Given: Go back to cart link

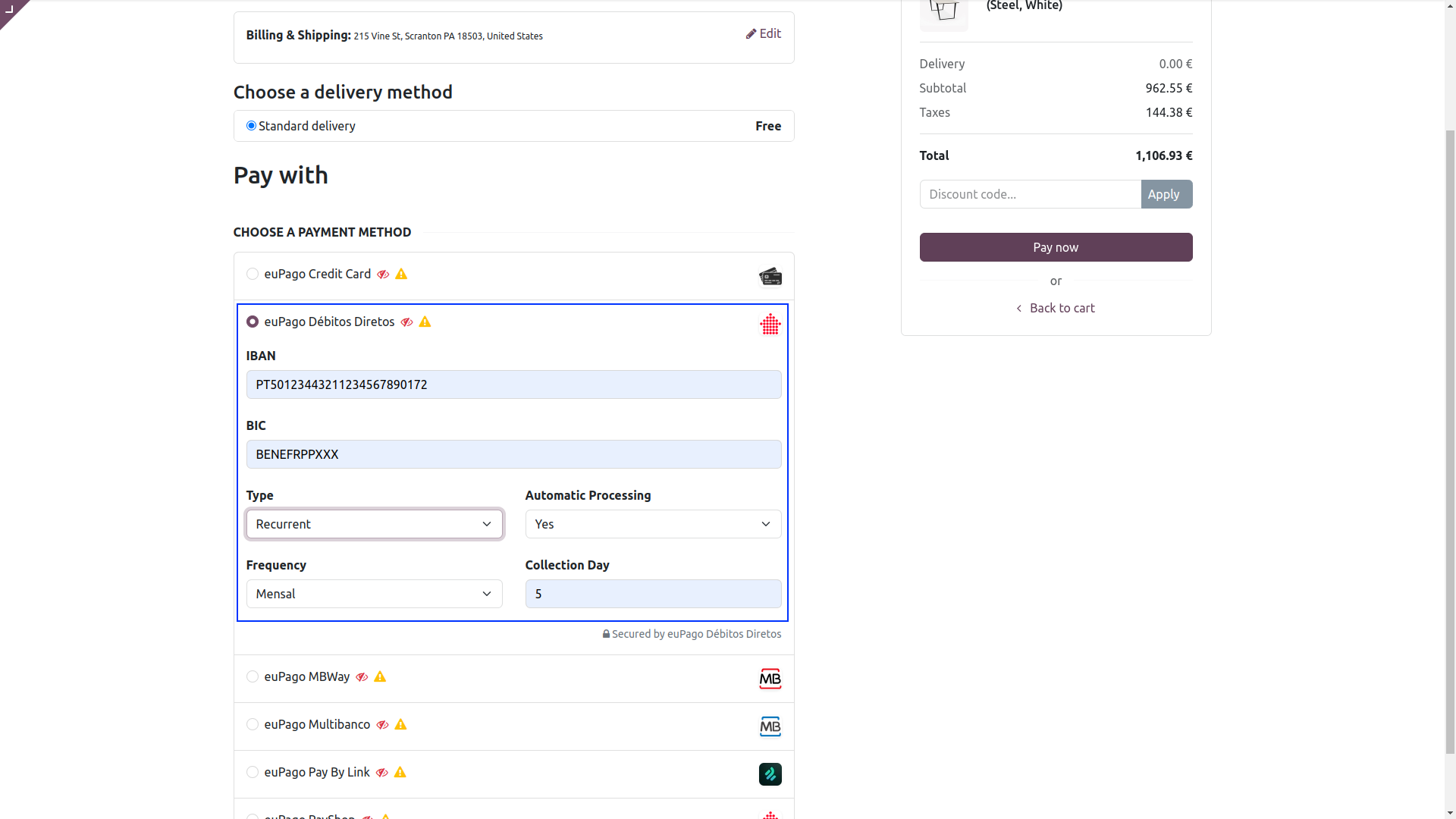Looking at the screenshot, I should tap(1056, 308).
